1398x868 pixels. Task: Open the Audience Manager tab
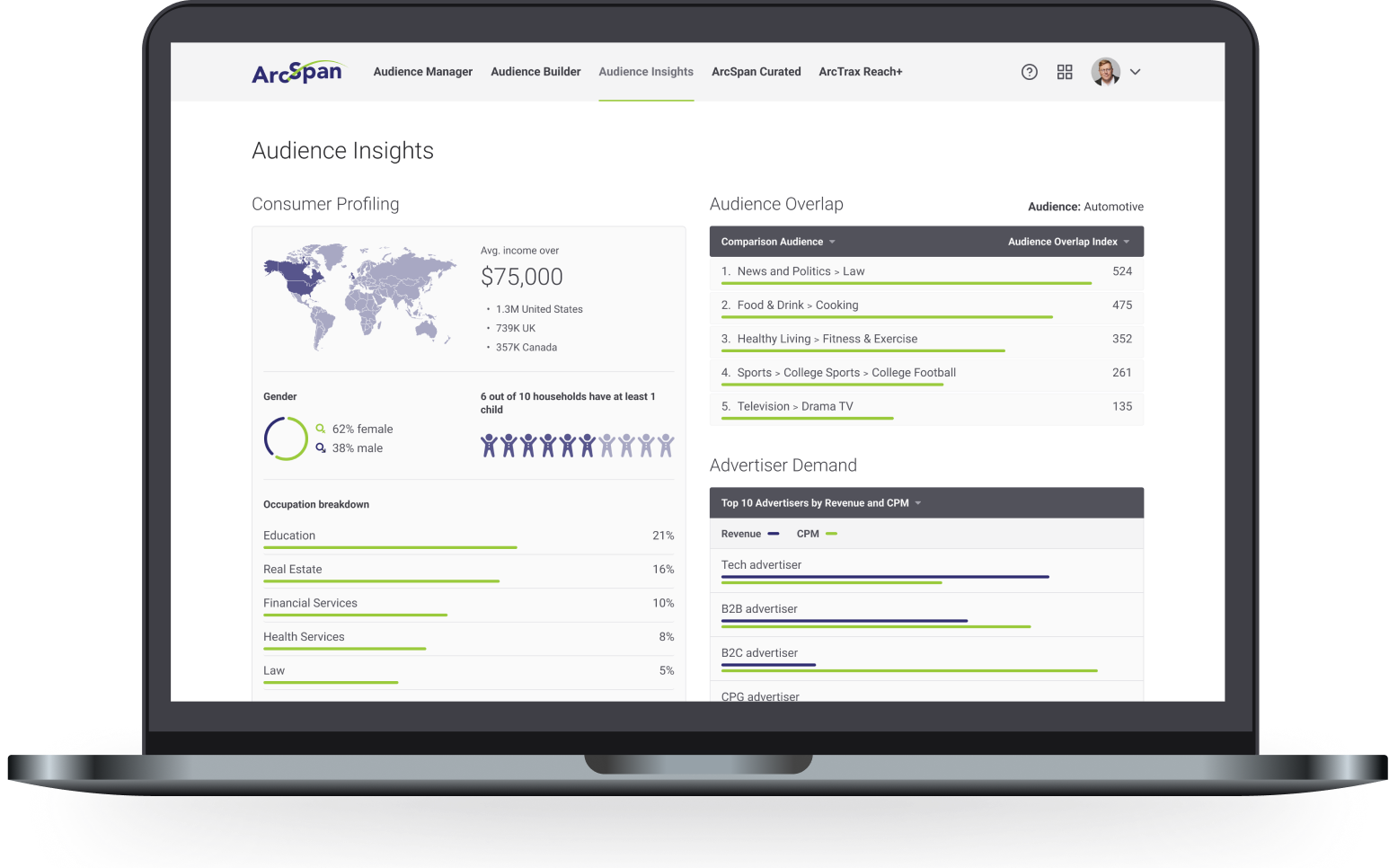(x=423, y=72)
